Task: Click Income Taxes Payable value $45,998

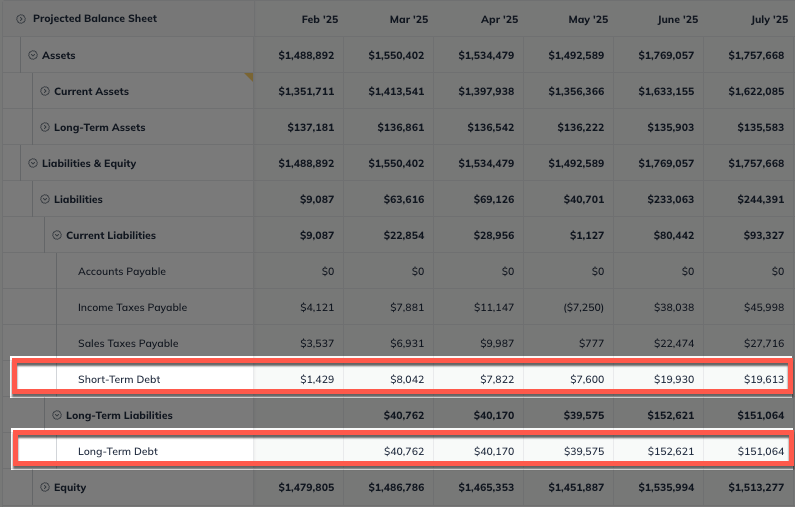Action: 764,307
